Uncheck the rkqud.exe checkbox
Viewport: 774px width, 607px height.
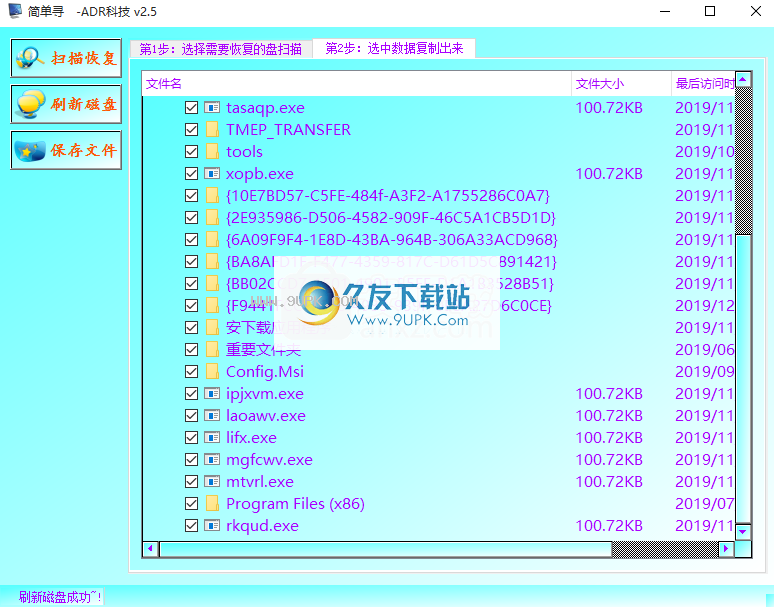click(x=192, y=526)
